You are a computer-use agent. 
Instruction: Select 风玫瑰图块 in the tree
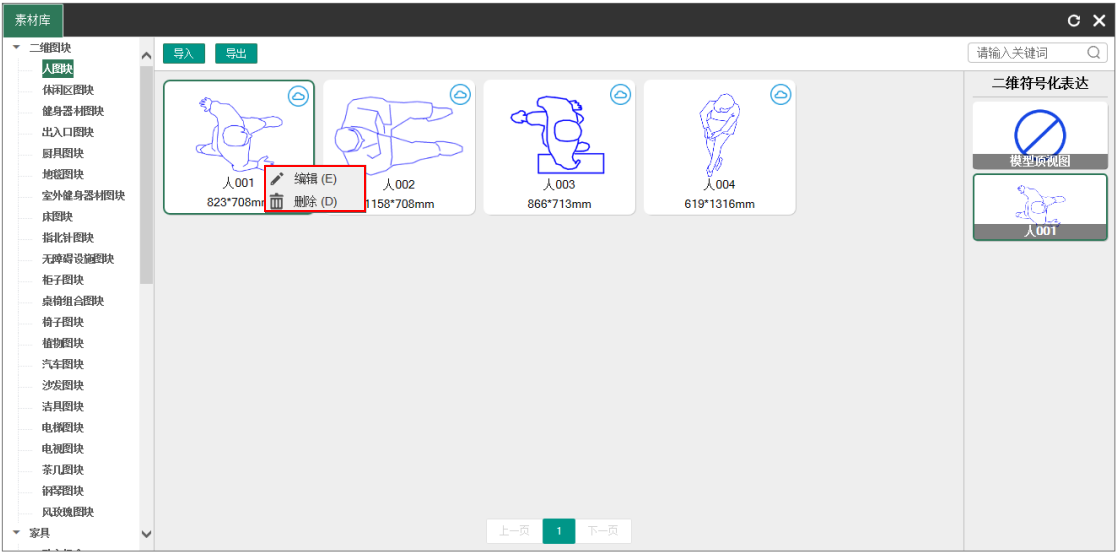[x=68, y=512]
